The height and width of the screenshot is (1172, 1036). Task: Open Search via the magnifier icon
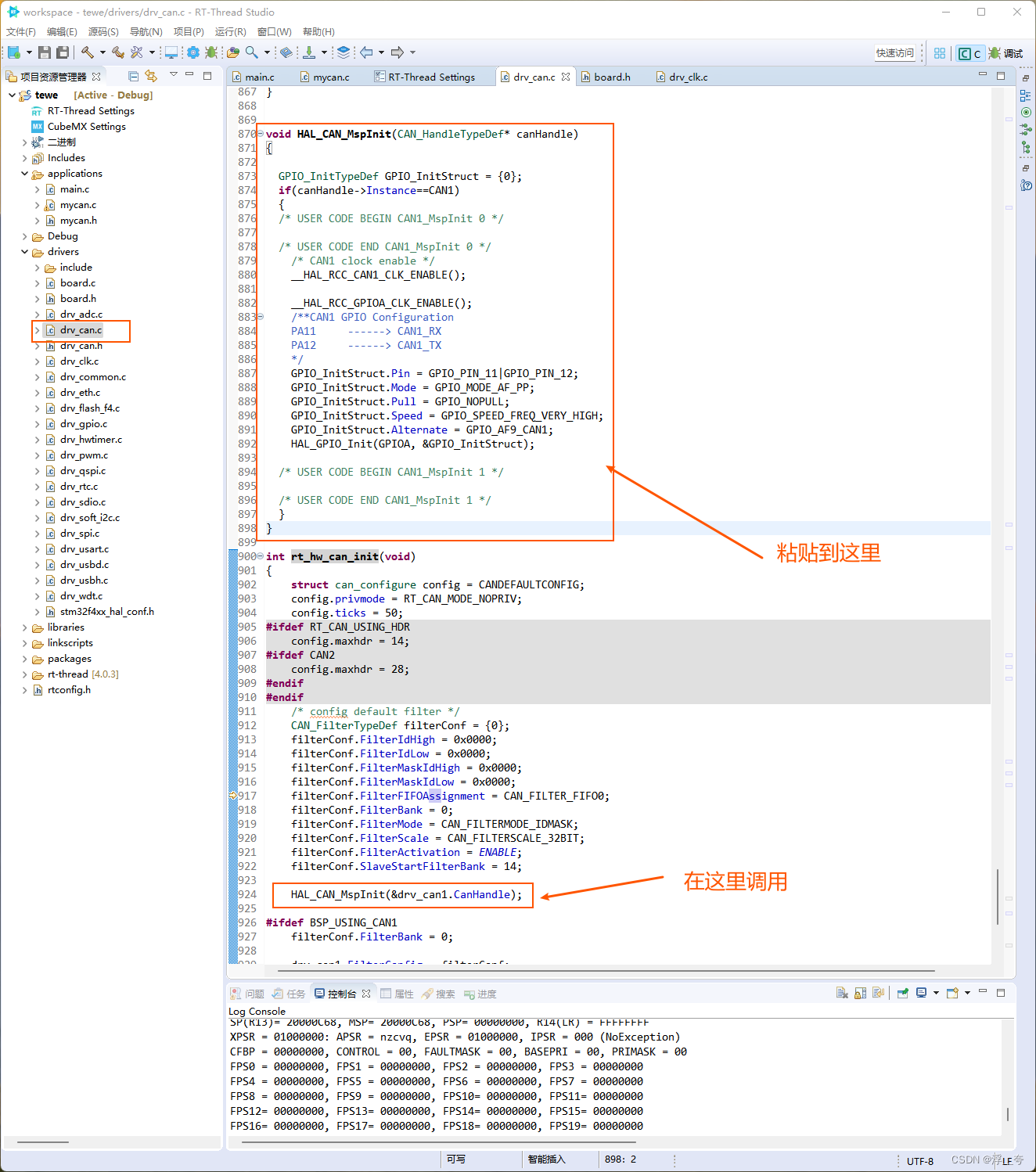coord(251,52)
